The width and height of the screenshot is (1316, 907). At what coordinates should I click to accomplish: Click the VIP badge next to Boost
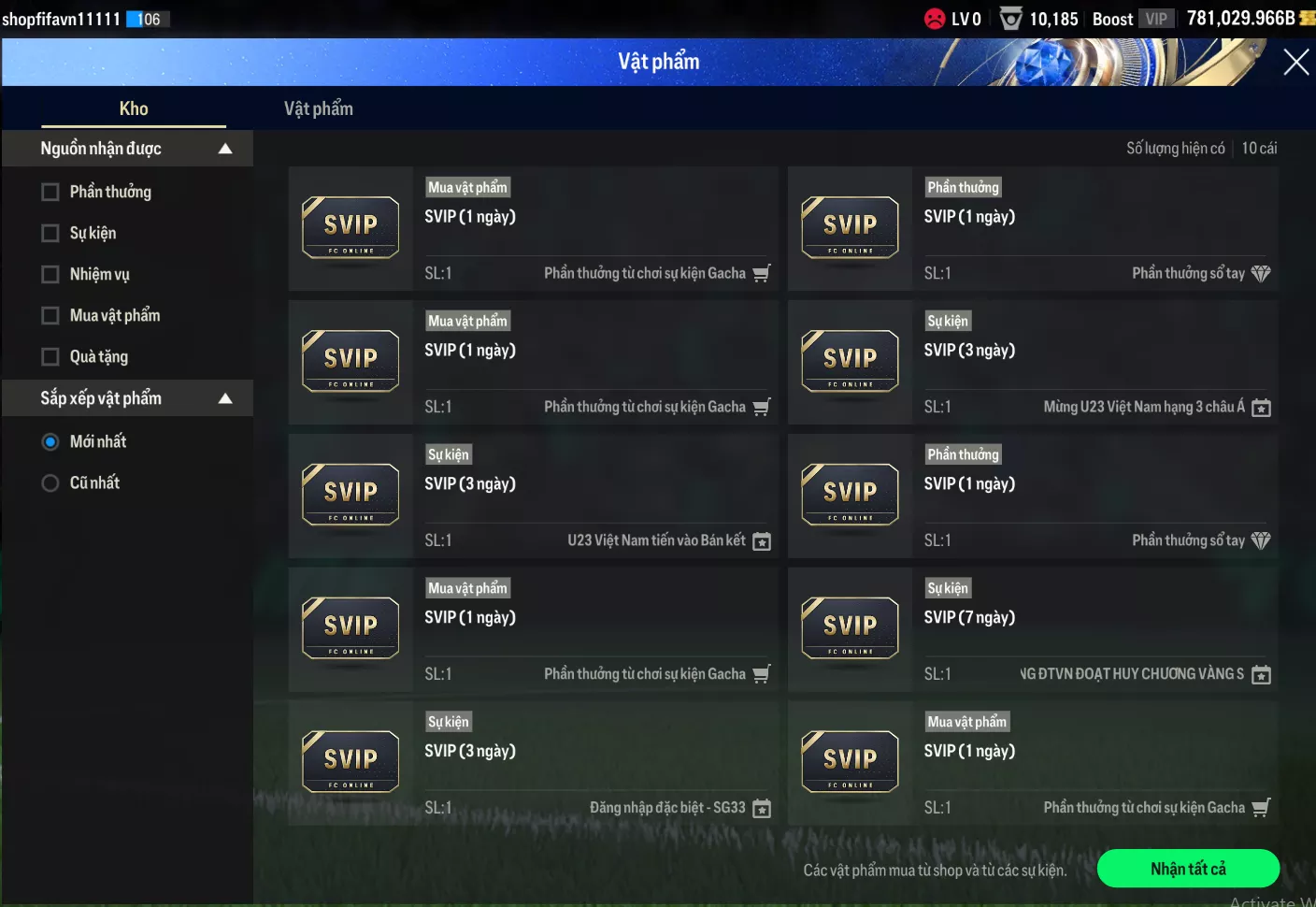click(1156, 19)
